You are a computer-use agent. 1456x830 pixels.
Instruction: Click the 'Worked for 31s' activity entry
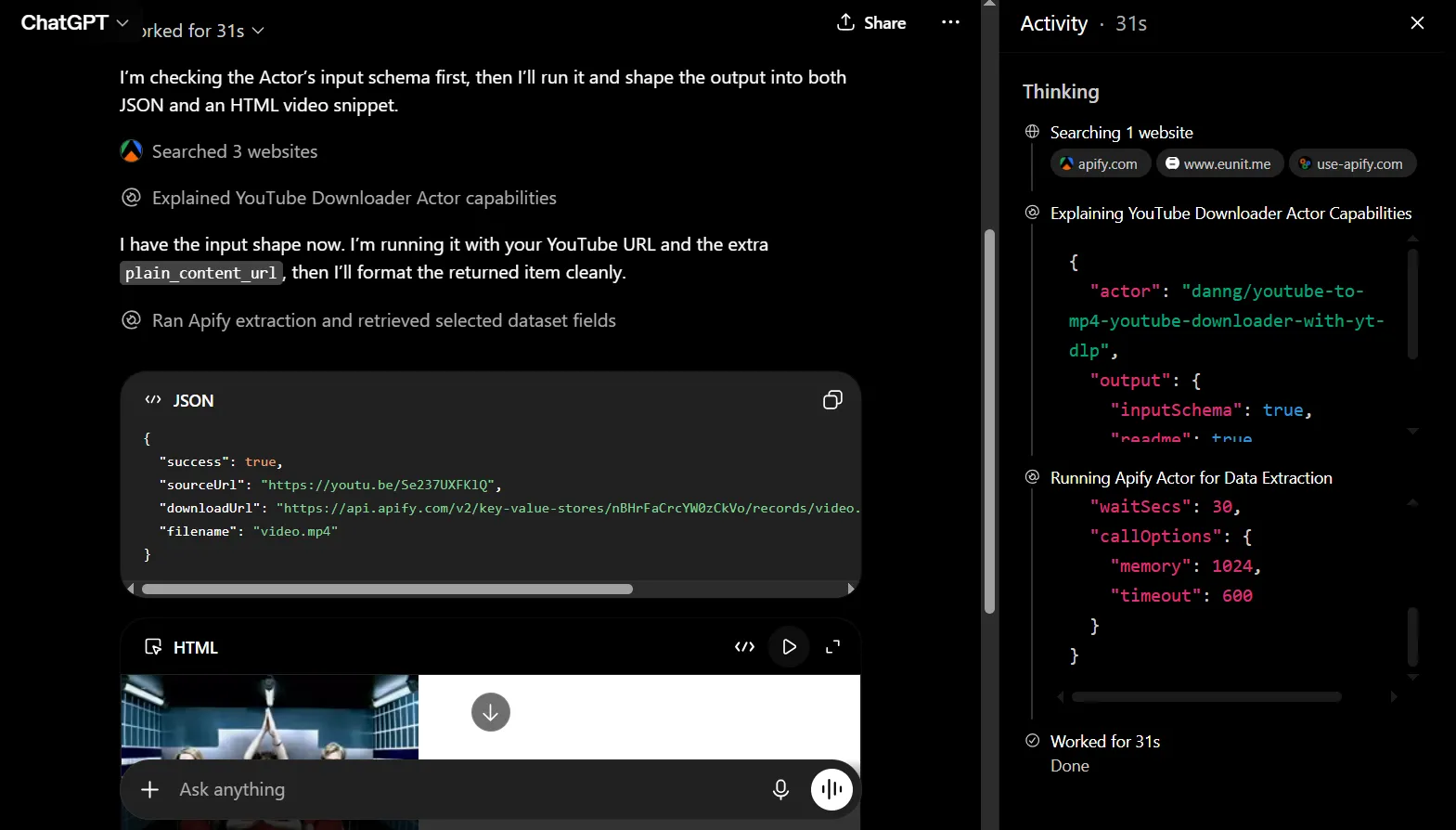(1104, 742)
